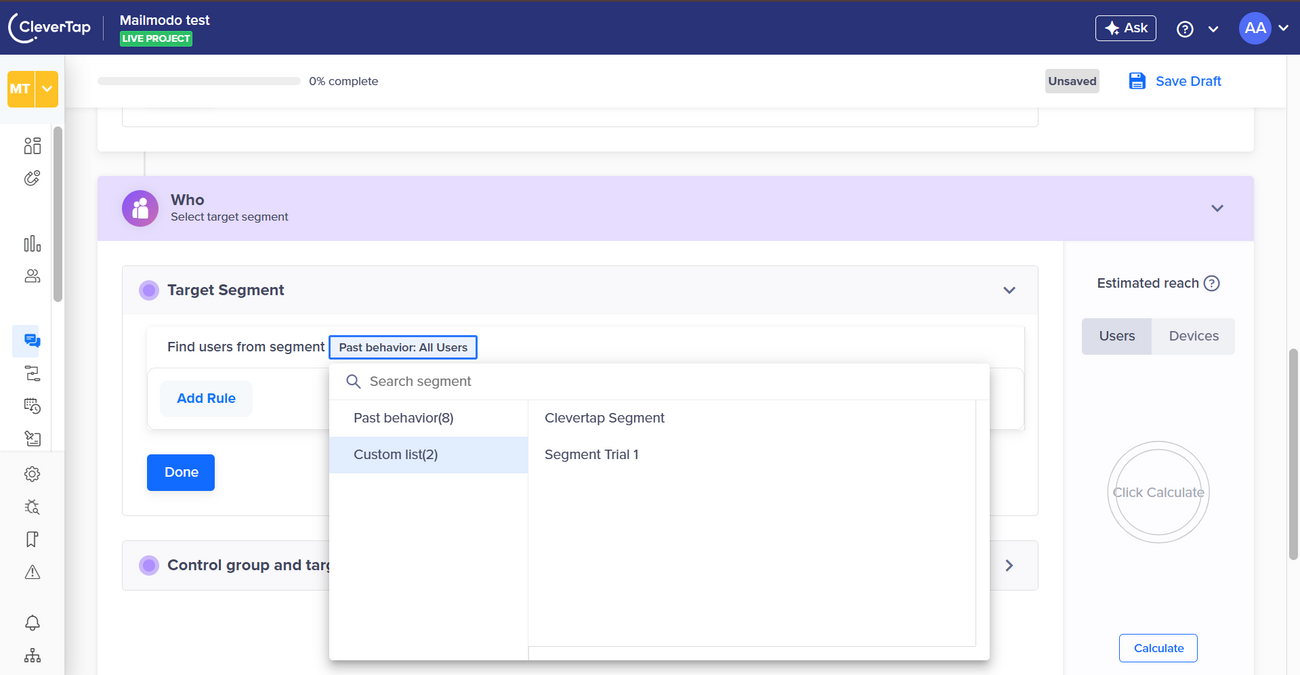Collapse the Who section chevron
The image size is (1300, 675).
coord(1217,208)
